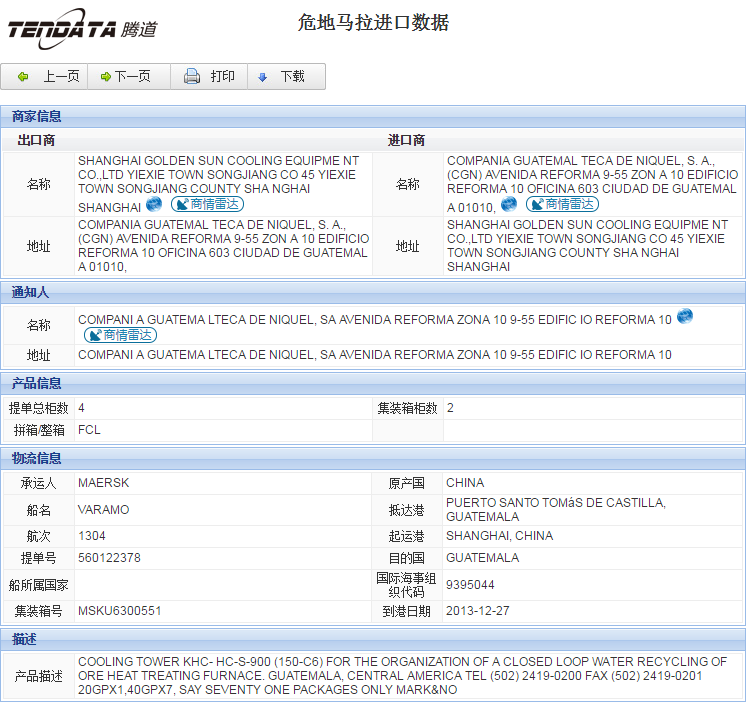This screenshot has width=747, height=710.
Task: Click globe icon beside importer name
Action: (509, 204)
